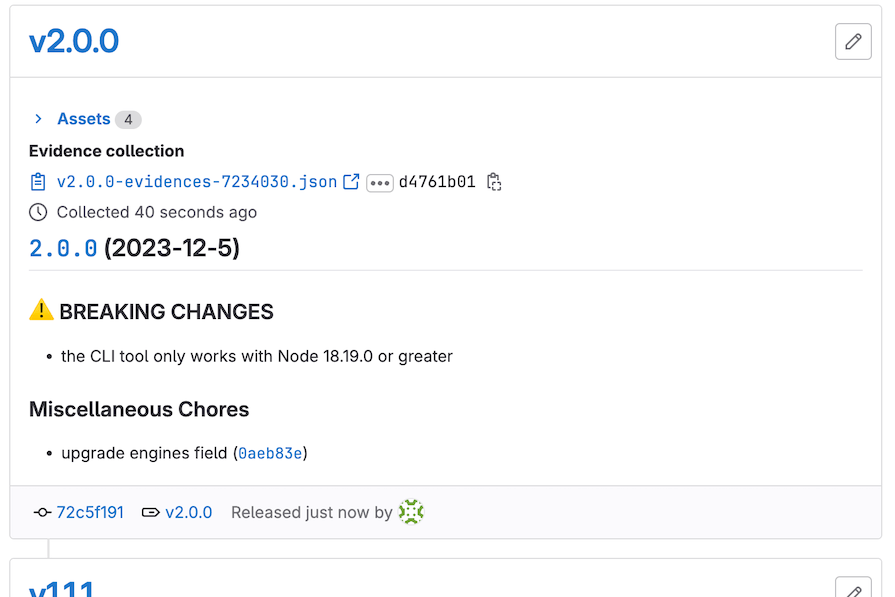Viewport: 895px width, 597px height.
Task: Open the v2.0.0 release heading link
Action: pyautogui.click(x=74, y=41)
